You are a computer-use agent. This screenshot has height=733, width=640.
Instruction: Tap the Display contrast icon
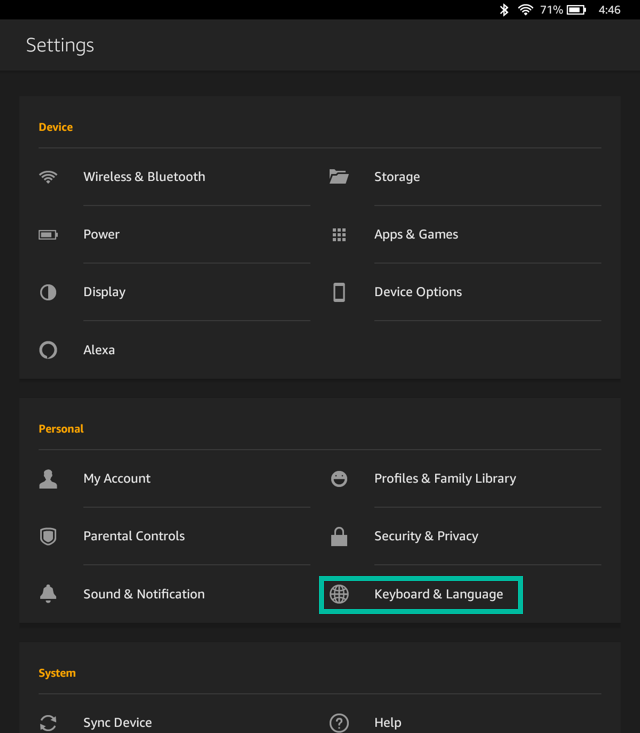(x=48, y=293)
